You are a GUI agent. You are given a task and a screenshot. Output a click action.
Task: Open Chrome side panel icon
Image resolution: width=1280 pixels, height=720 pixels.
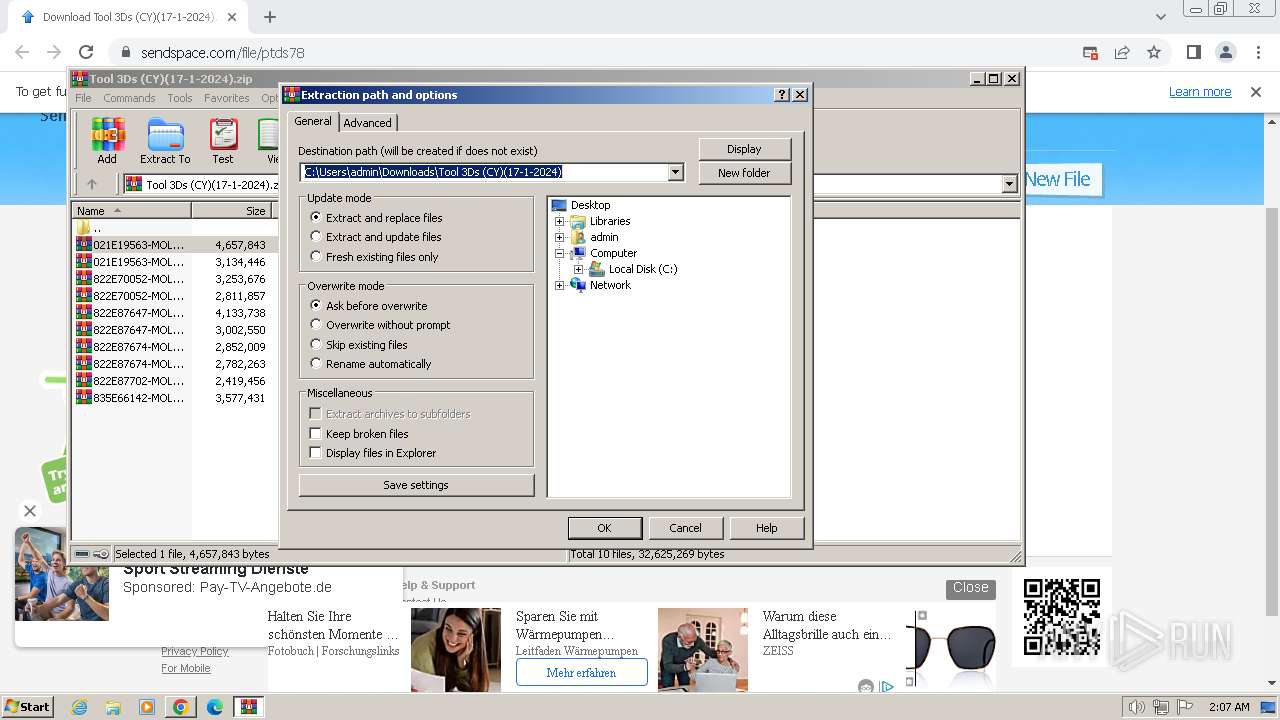[1193, 52]
